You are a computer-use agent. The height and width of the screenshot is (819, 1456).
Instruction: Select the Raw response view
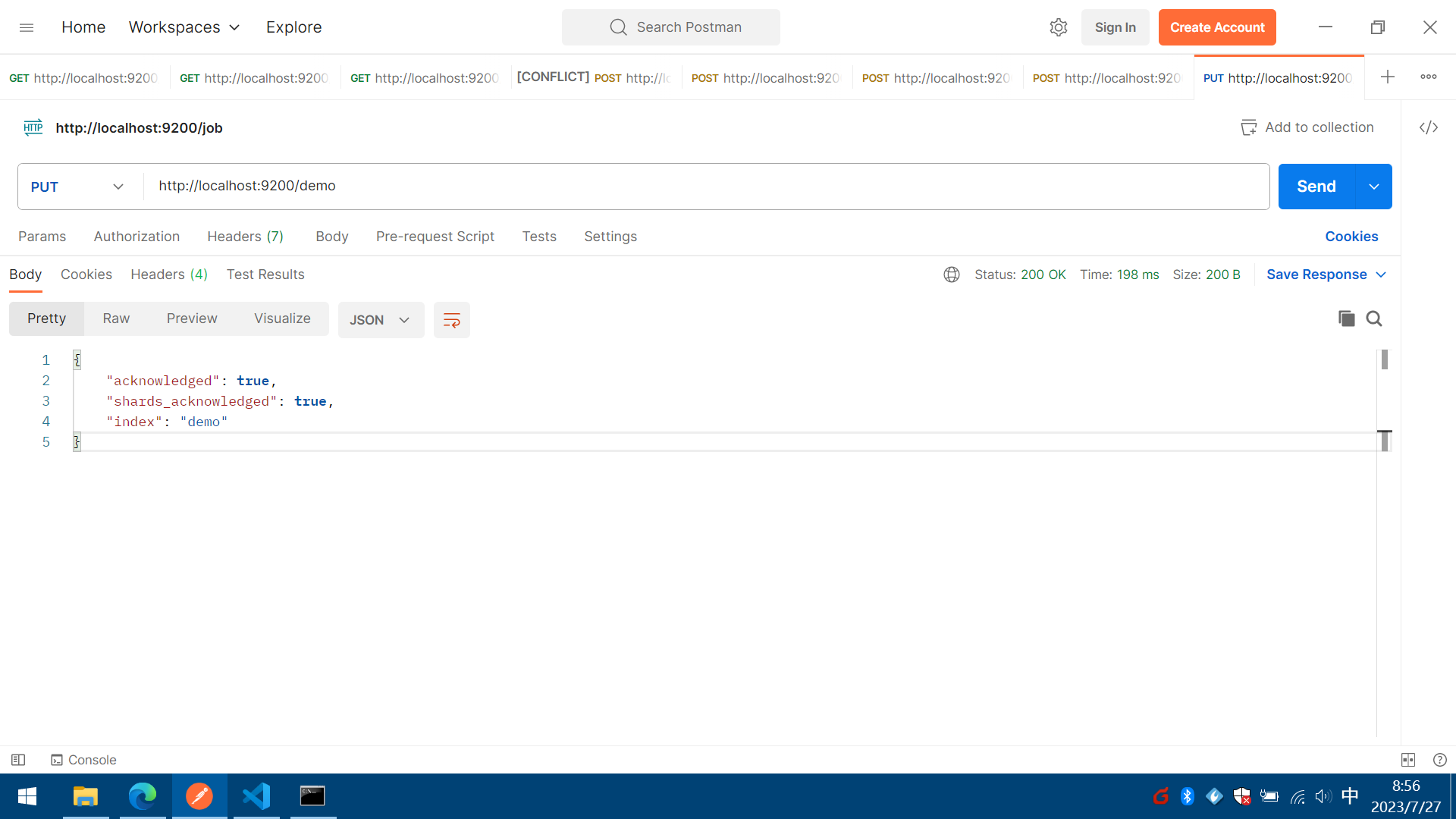tap(116, 318)
